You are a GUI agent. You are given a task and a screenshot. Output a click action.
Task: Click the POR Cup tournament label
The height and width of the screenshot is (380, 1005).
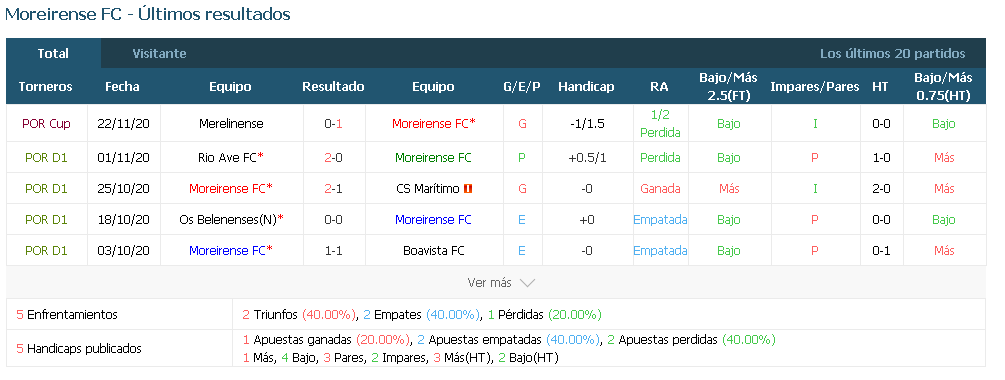point(46,124)
